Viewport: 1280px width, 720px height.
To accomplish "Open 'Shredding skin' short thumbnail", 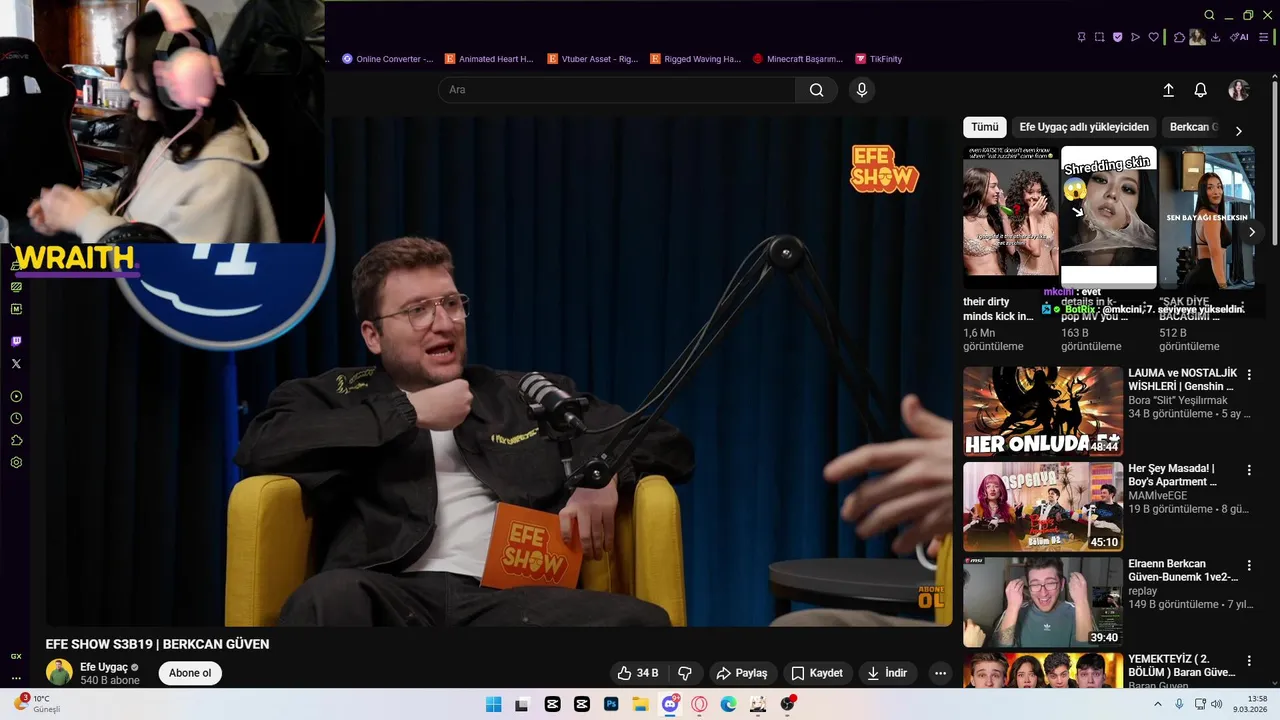I will (1108, 217).
